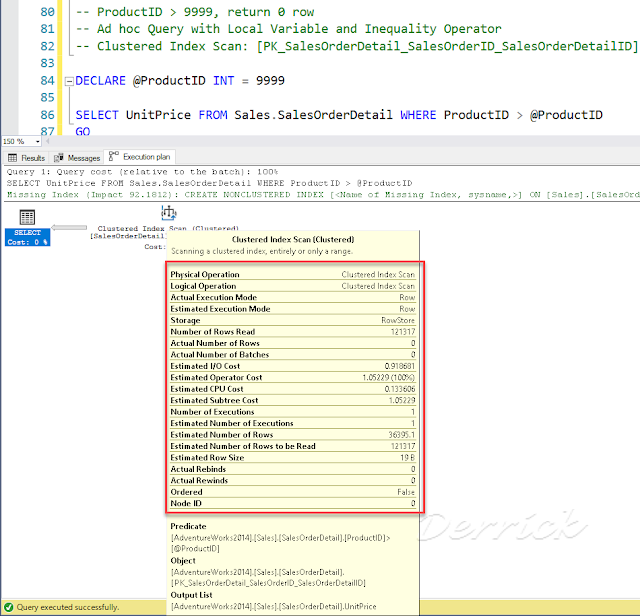This screenshot has width=640, height=616.
Task: Click the Messages tab icon
Action: tap(59, 158)
